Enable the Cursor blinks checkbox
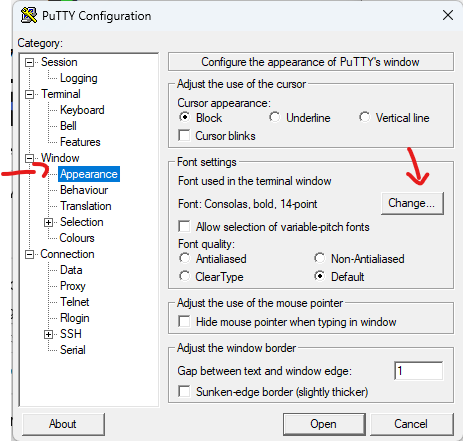 click(184, 135)
